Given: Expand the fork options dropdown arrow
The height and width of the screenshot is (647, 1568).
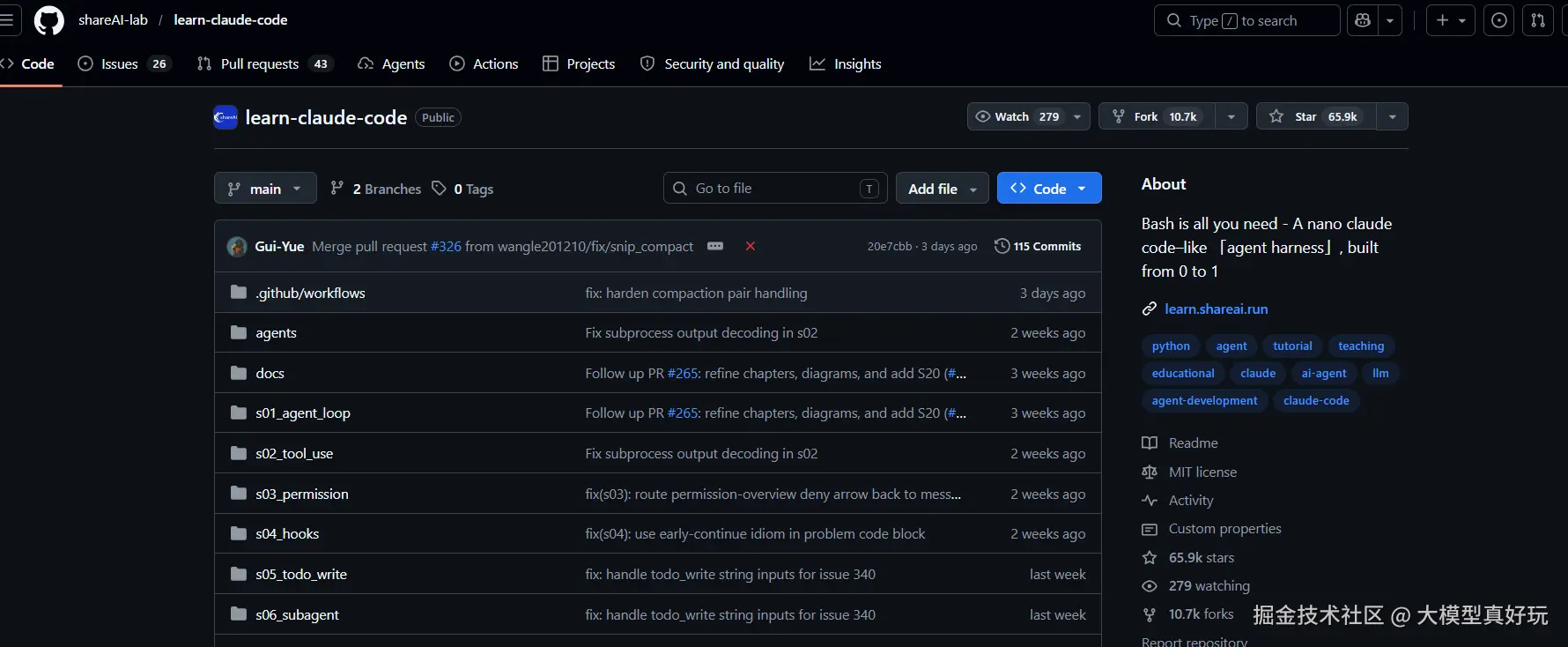Looking at the screenshot, I should pos(1231,116).
